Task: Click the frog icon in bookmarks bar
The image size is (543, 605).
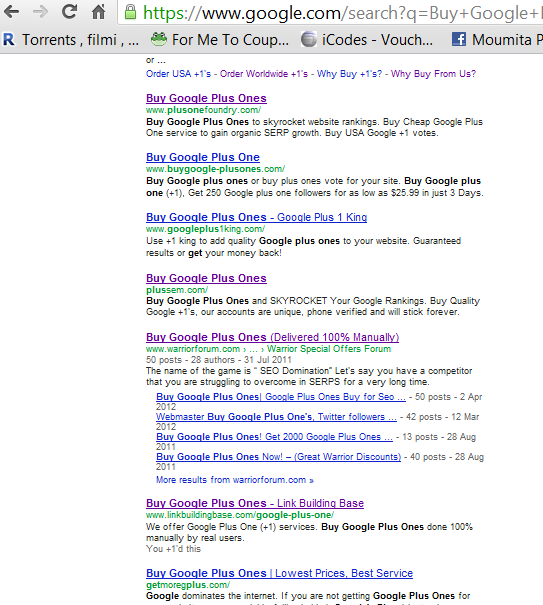Action: [159, 39]
